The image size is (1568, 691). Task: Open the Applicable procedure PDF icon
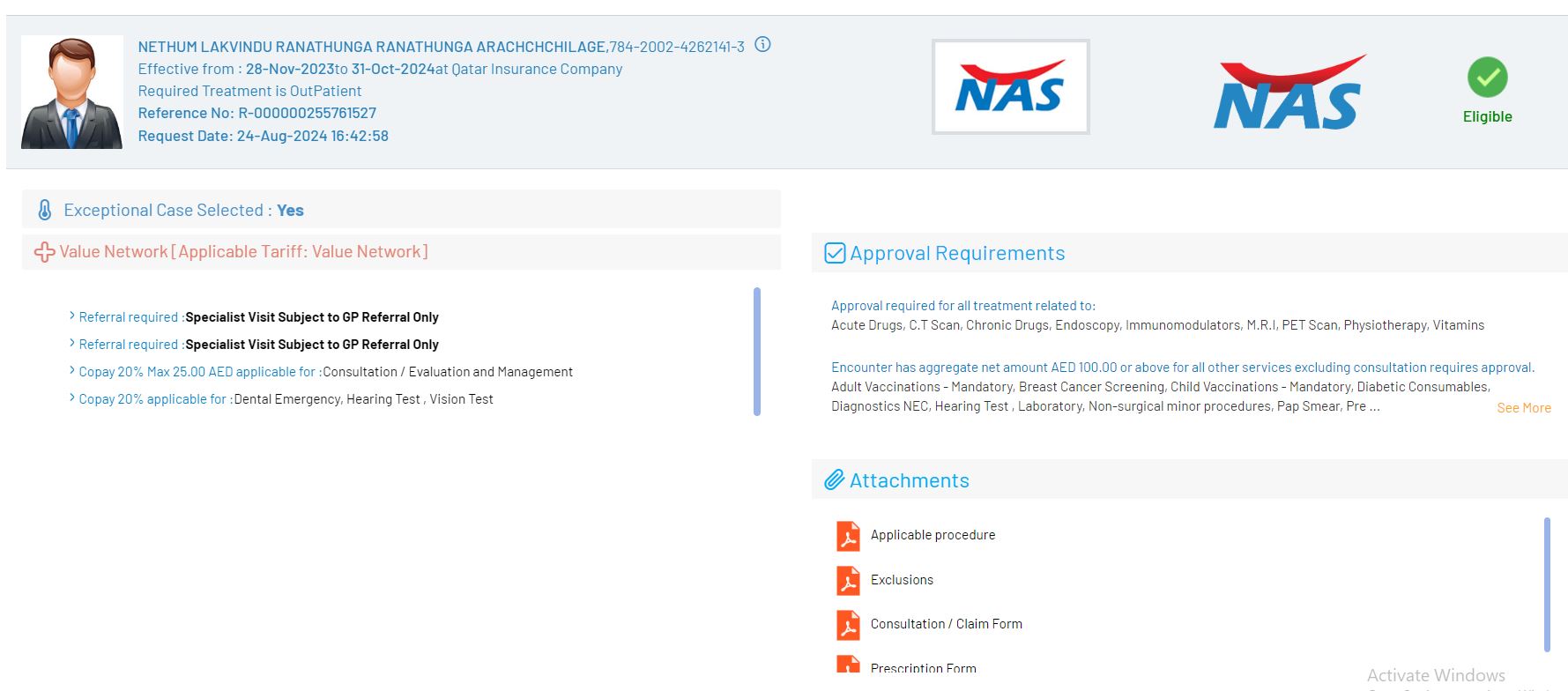click(848, 536)
